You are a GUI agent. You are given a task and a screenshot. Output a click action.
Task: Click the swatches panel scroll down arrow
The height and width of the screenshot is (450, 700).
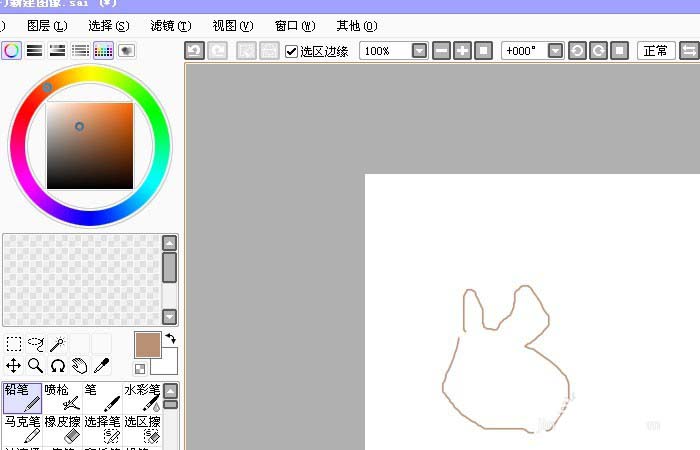pyautogui.click(x=170, y=317)
